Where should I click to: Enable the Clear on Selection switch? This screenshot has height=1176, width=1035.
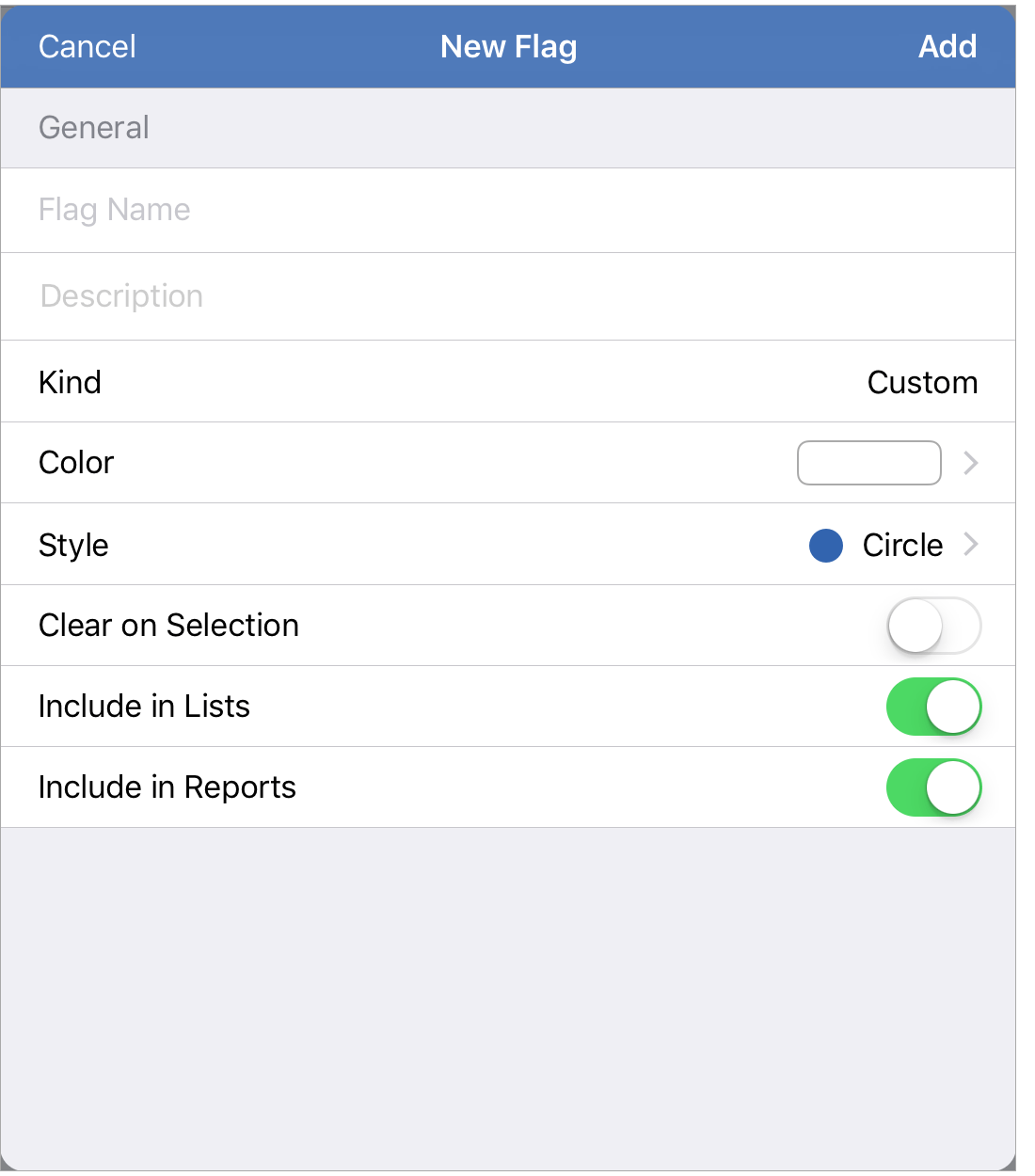click(x=933, y=626)
